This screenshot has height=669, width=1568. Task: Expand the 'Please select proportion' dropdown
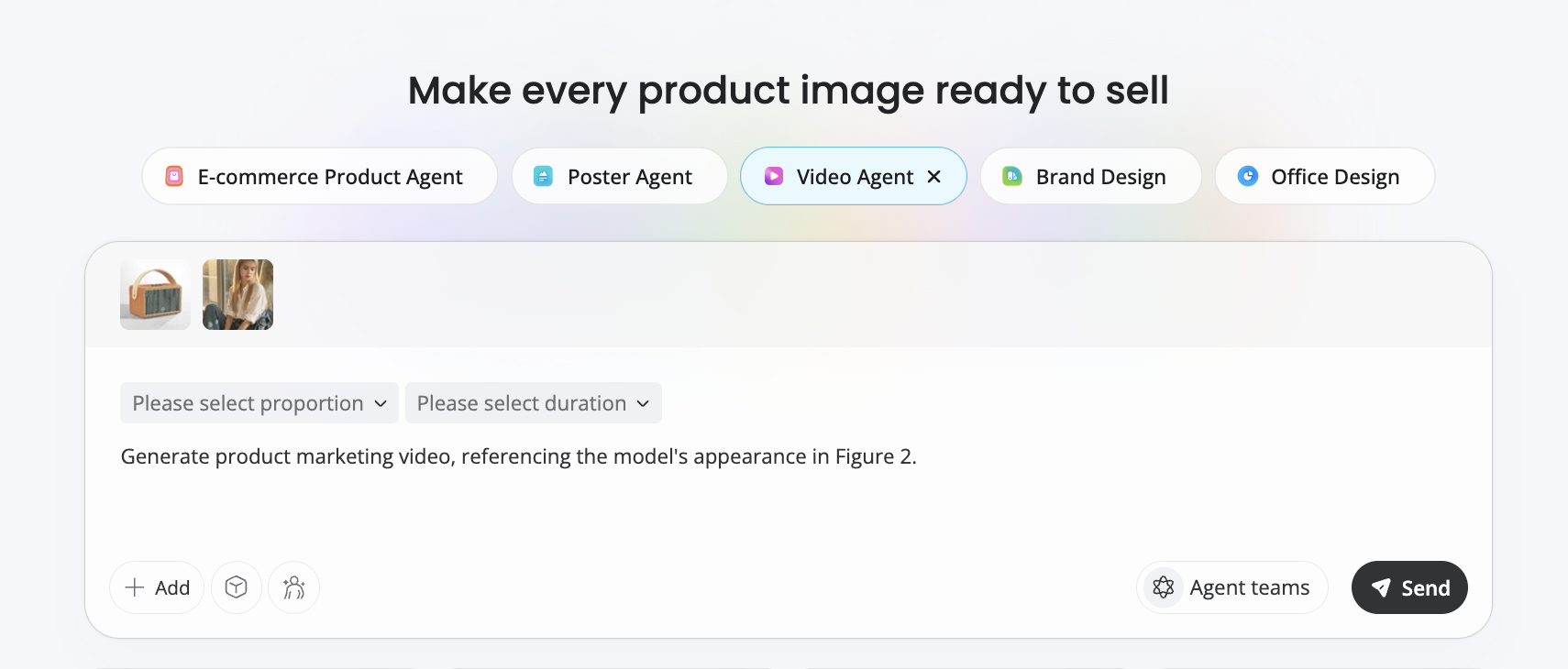tap(259, 403)
